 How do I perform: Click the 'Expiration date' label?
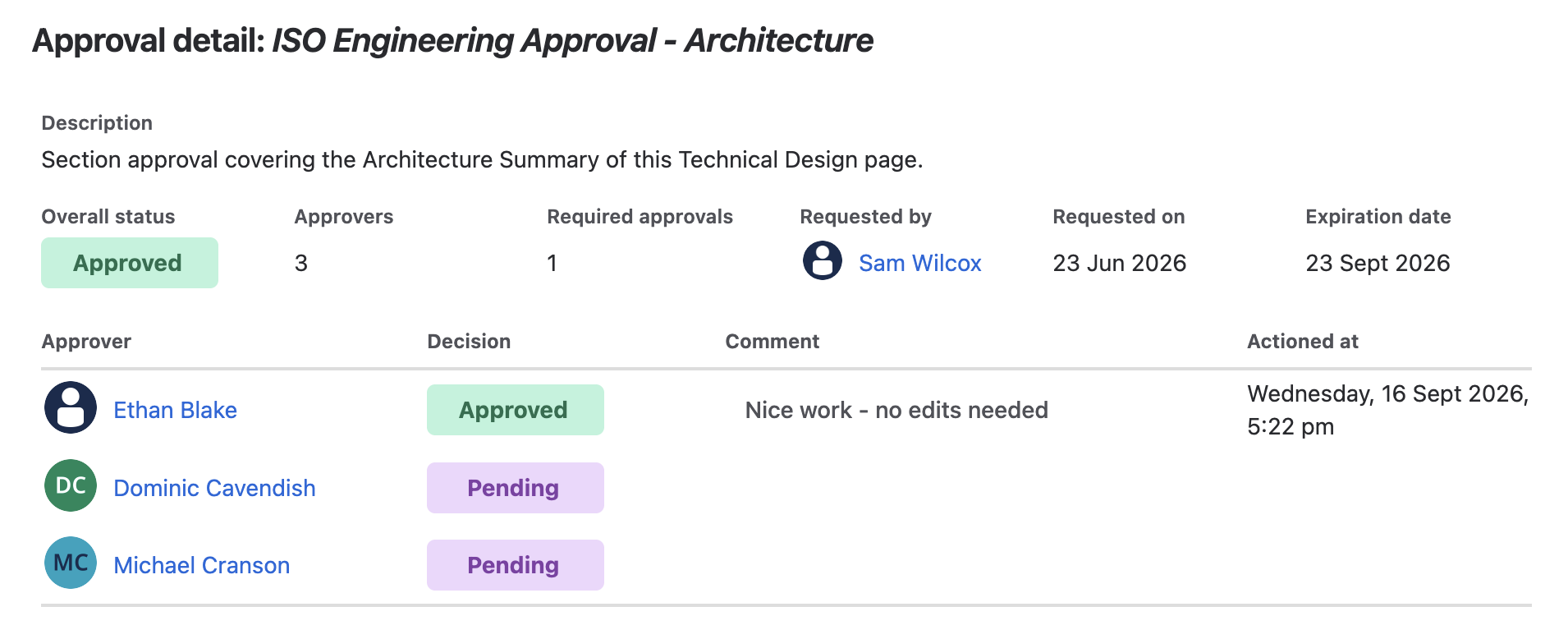click(x=1378, y=217)
